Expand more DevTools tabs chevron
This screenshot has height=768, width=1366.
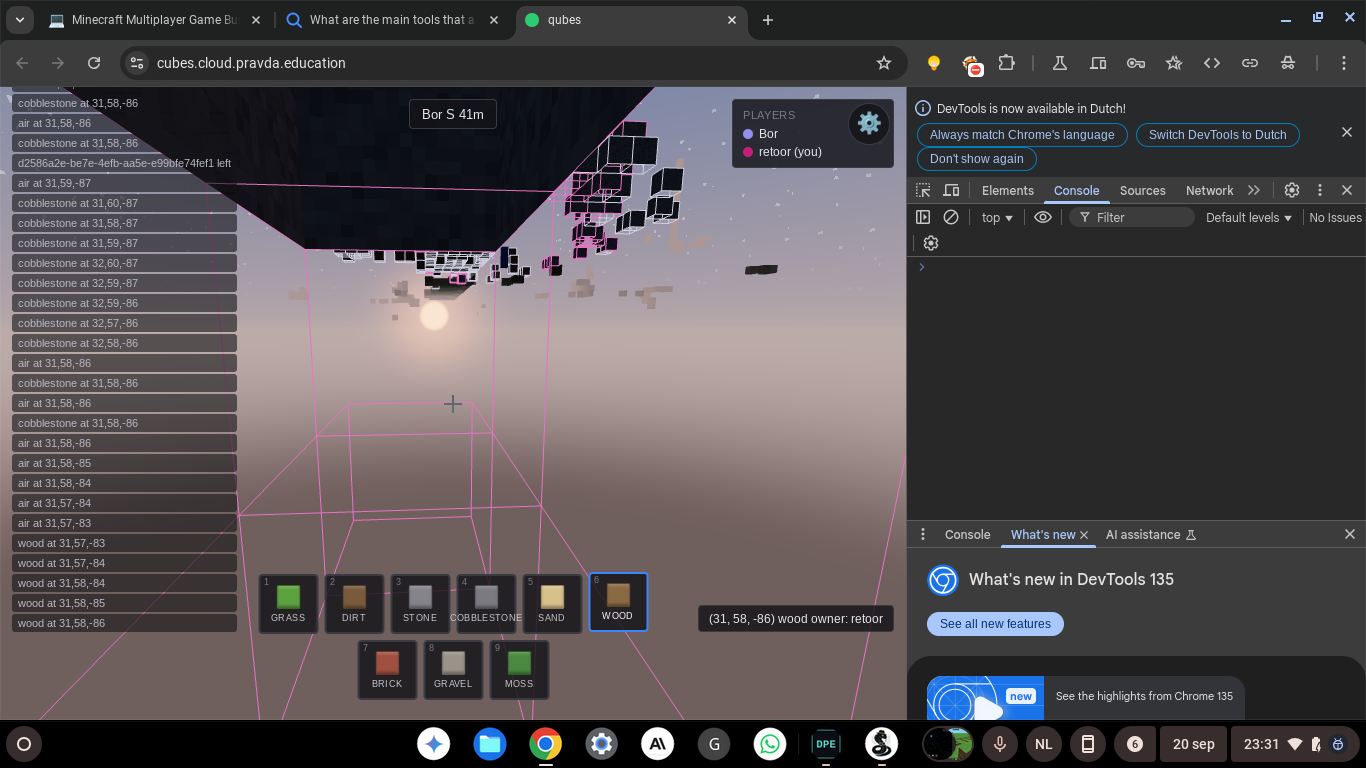1254,190
